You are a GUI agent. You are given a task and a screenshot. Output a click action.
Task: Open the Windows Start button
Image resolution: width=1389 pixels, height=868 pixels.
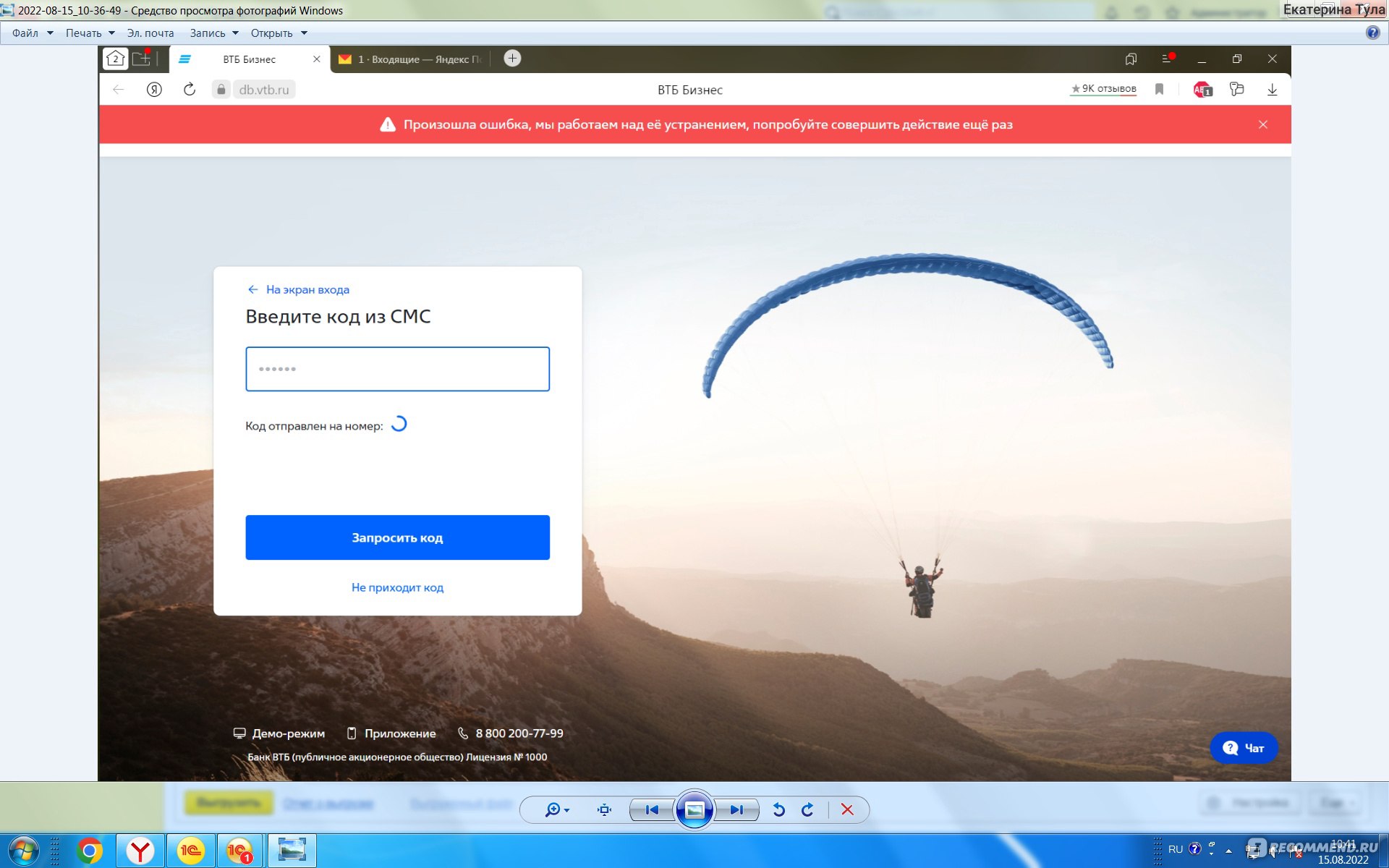click(23, 851)
